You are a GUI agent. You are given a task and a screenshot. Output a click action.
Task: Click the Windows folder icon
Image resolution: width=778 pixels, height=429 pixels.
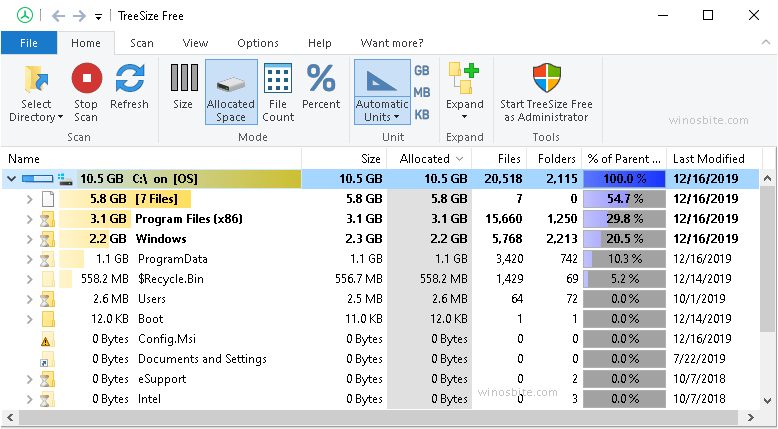(48, 239)
